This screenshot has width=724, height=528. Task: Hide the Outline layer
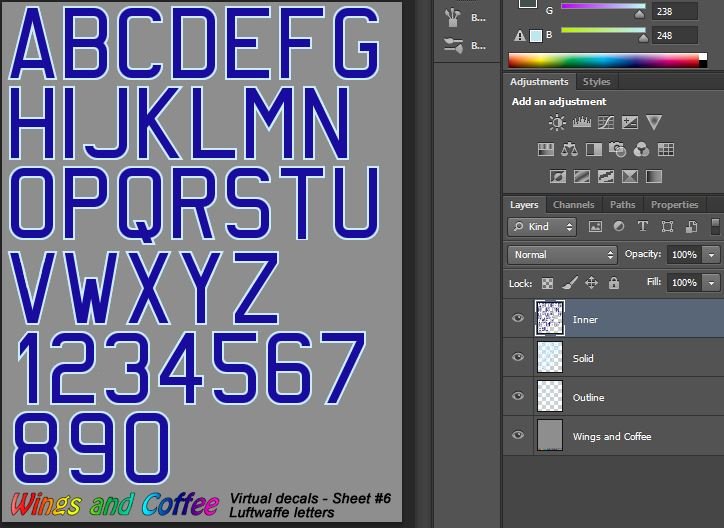pos(518,396)
